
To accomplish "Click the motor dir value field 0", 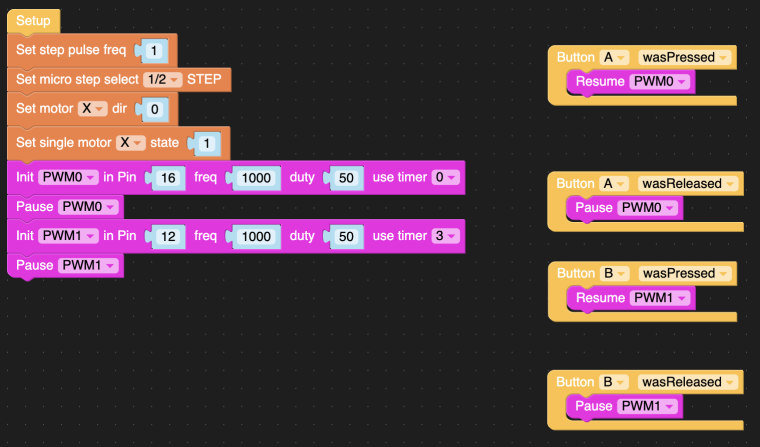I will [155, 109].
